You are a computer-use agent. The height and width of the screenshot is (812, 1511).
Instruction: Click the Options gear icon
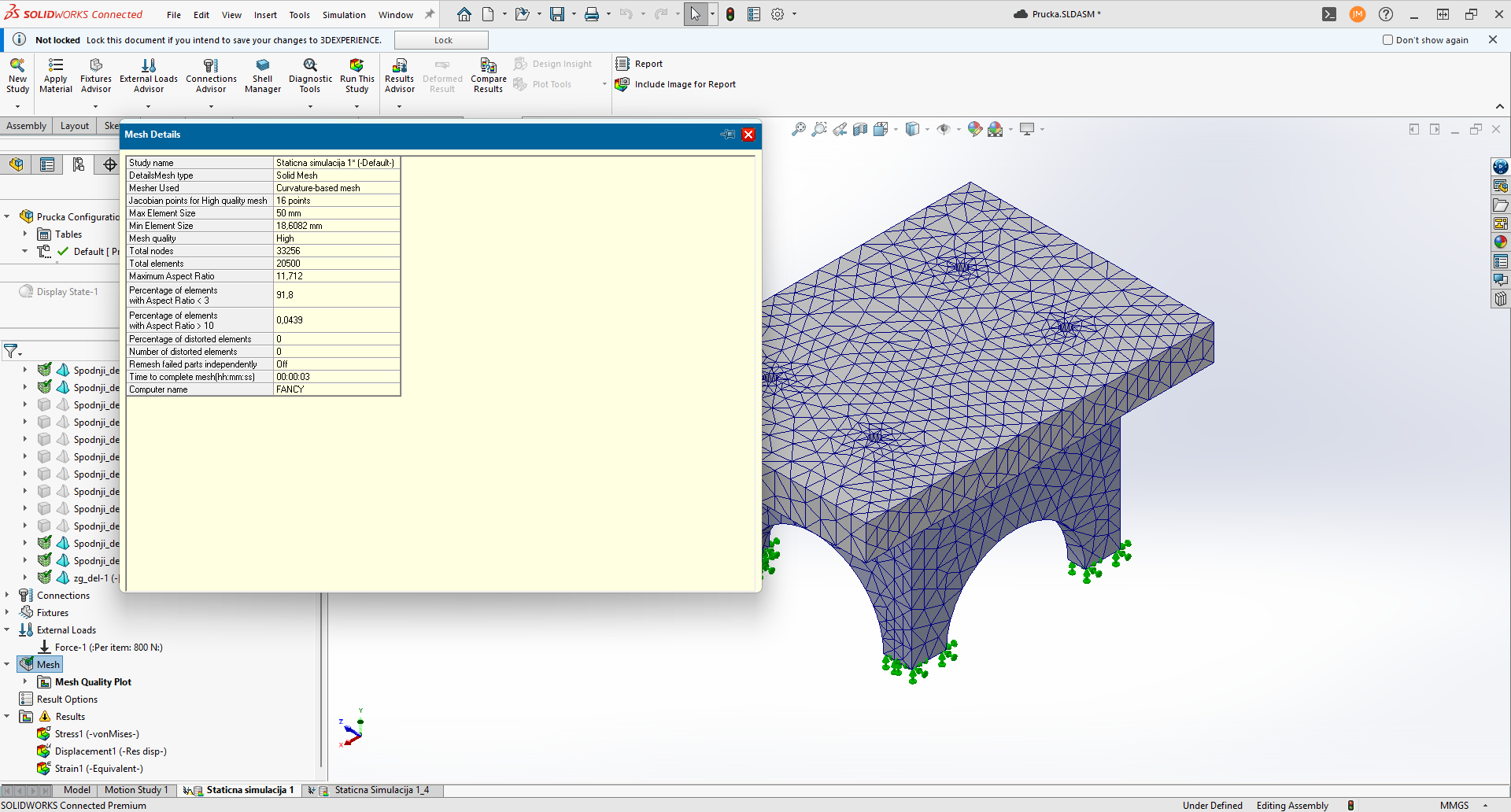coord(778,14)
